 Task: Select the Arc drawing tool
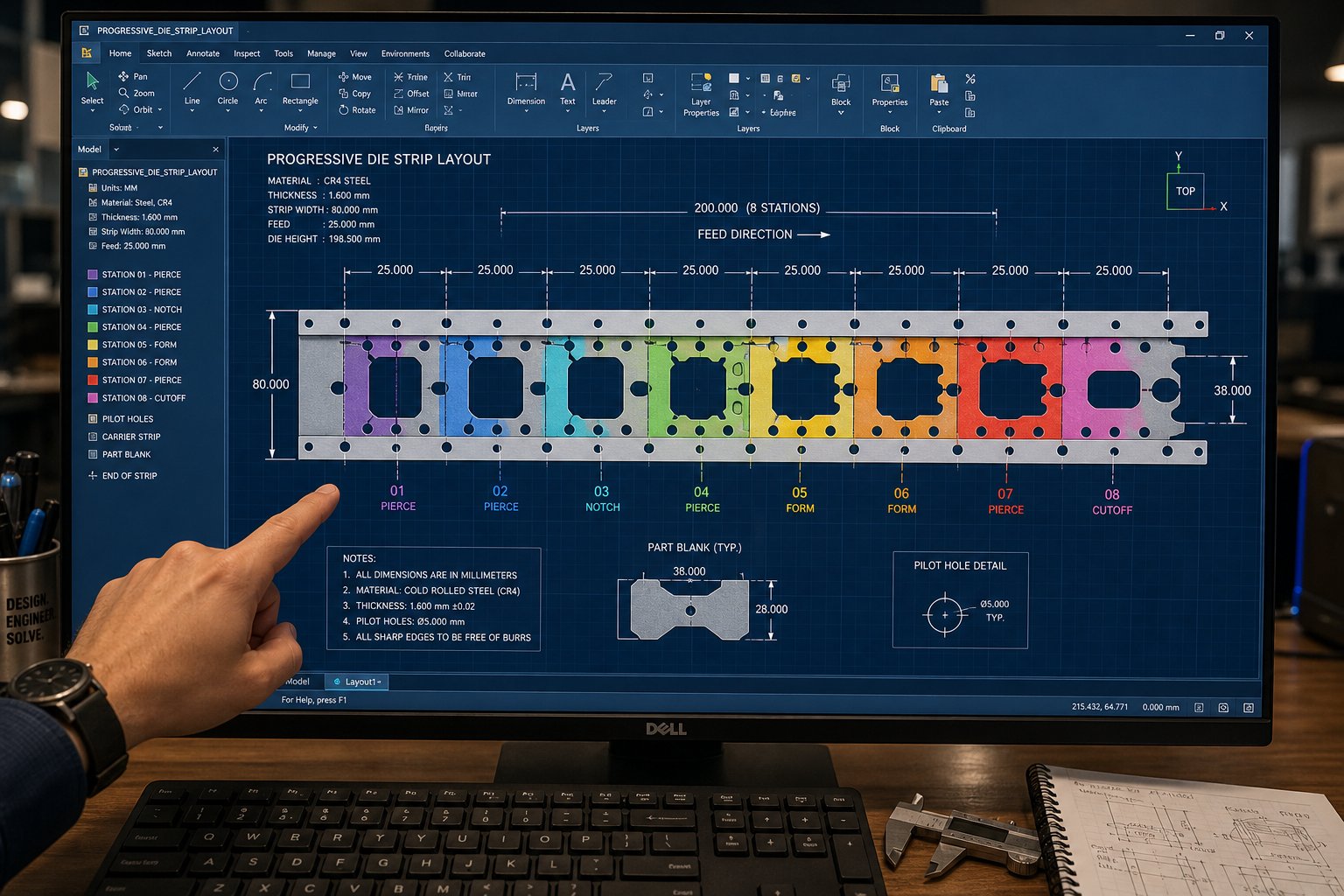click(x=261, y=88)
